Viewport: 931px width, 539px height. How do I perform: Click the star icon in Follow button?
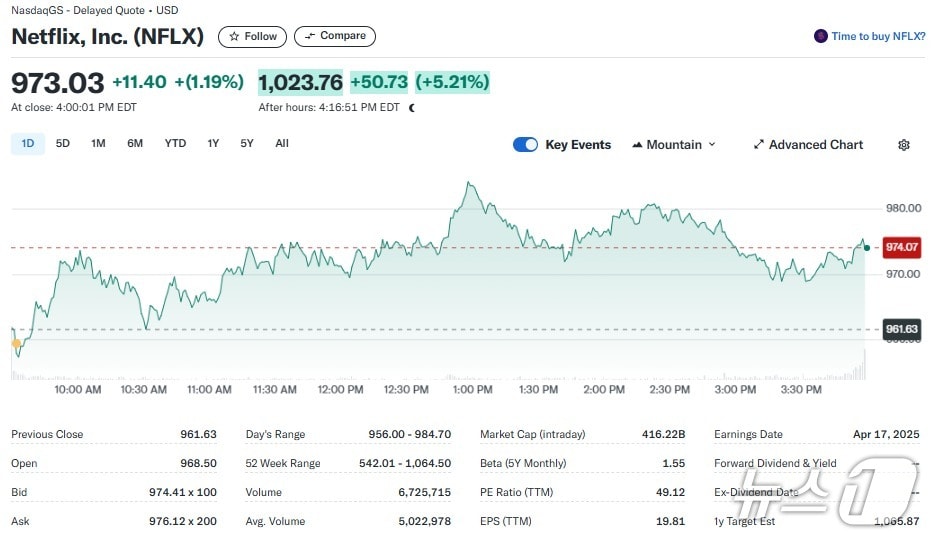(234, 36)
